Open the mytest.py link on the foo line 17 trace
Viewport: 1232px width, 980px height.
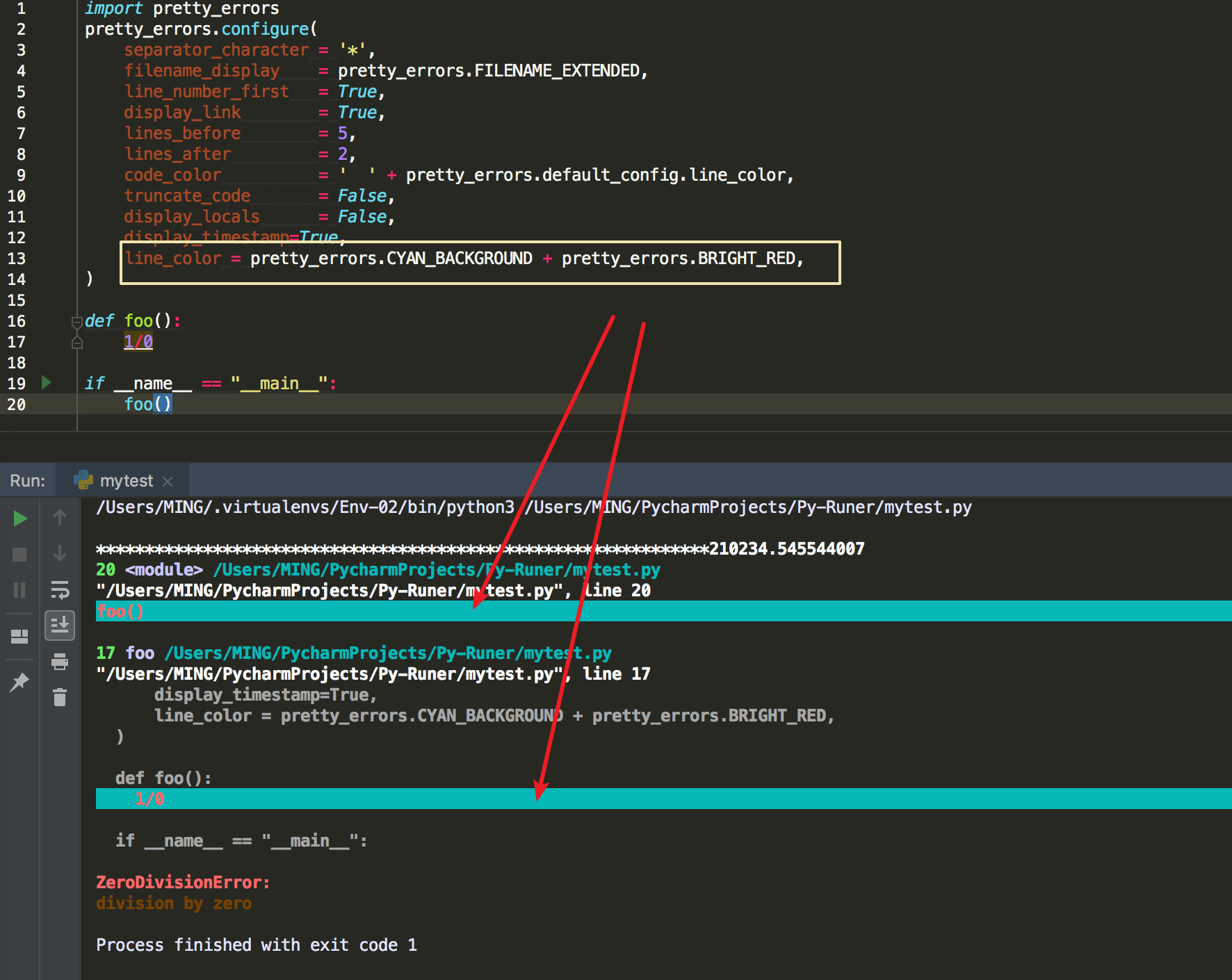pyautogui.click(x=387, y=653)
